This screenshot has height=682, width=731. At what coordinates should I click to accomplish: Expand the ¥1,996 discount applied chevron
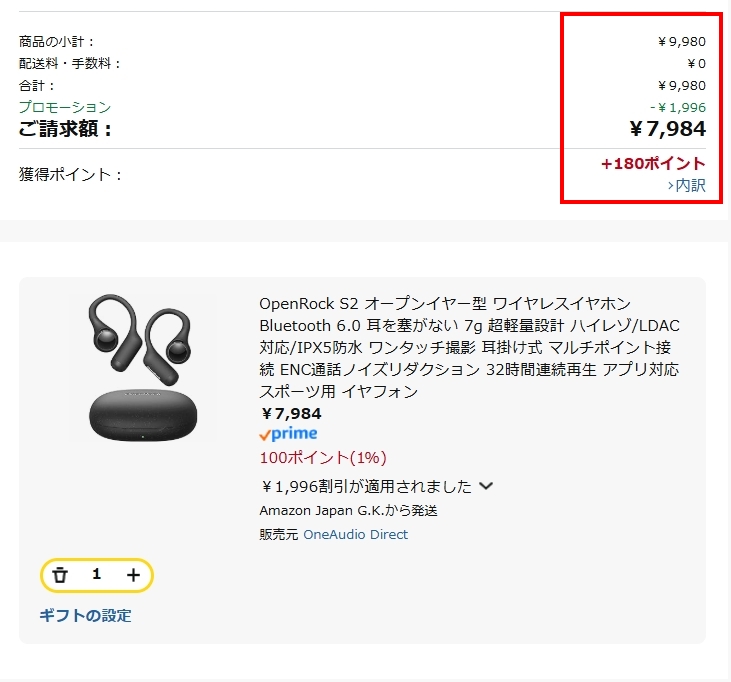[486, 486]
